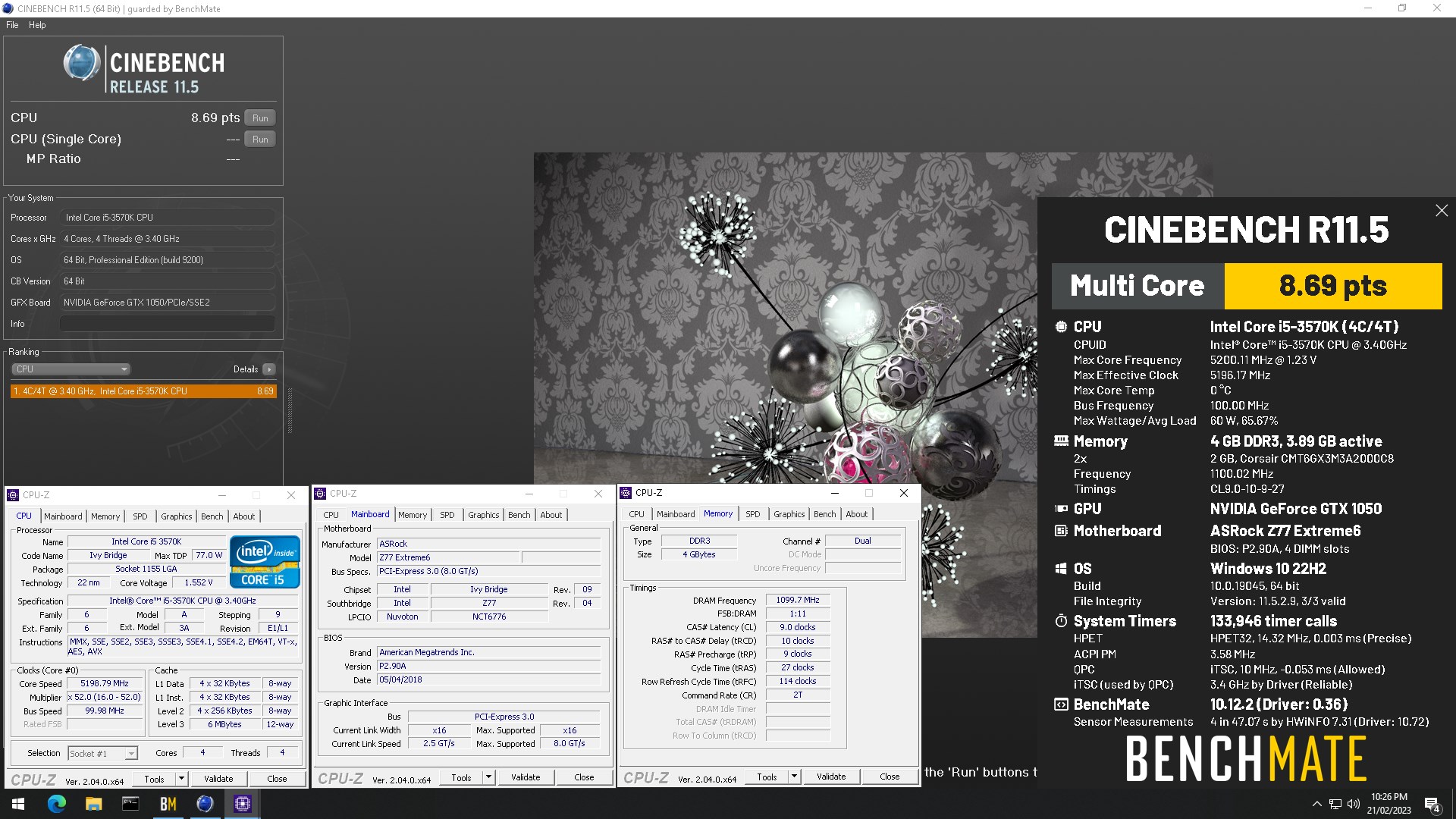1456x819 pixels.
Task: Click the first CPU-Z window title icon
Action: (13, 495)
